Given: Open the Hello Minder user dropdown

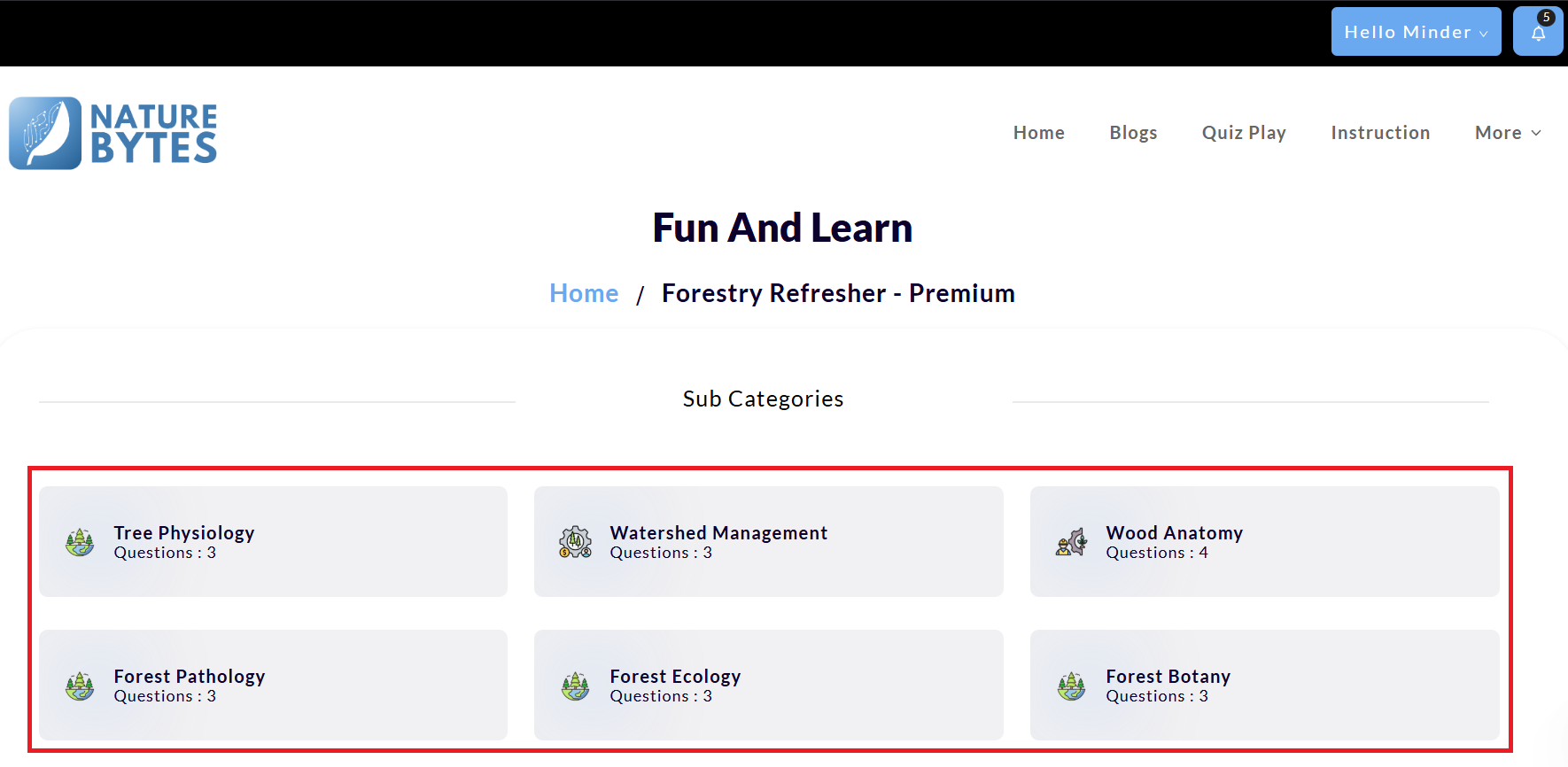Looking at the screenshot, I should point(1416,32).
